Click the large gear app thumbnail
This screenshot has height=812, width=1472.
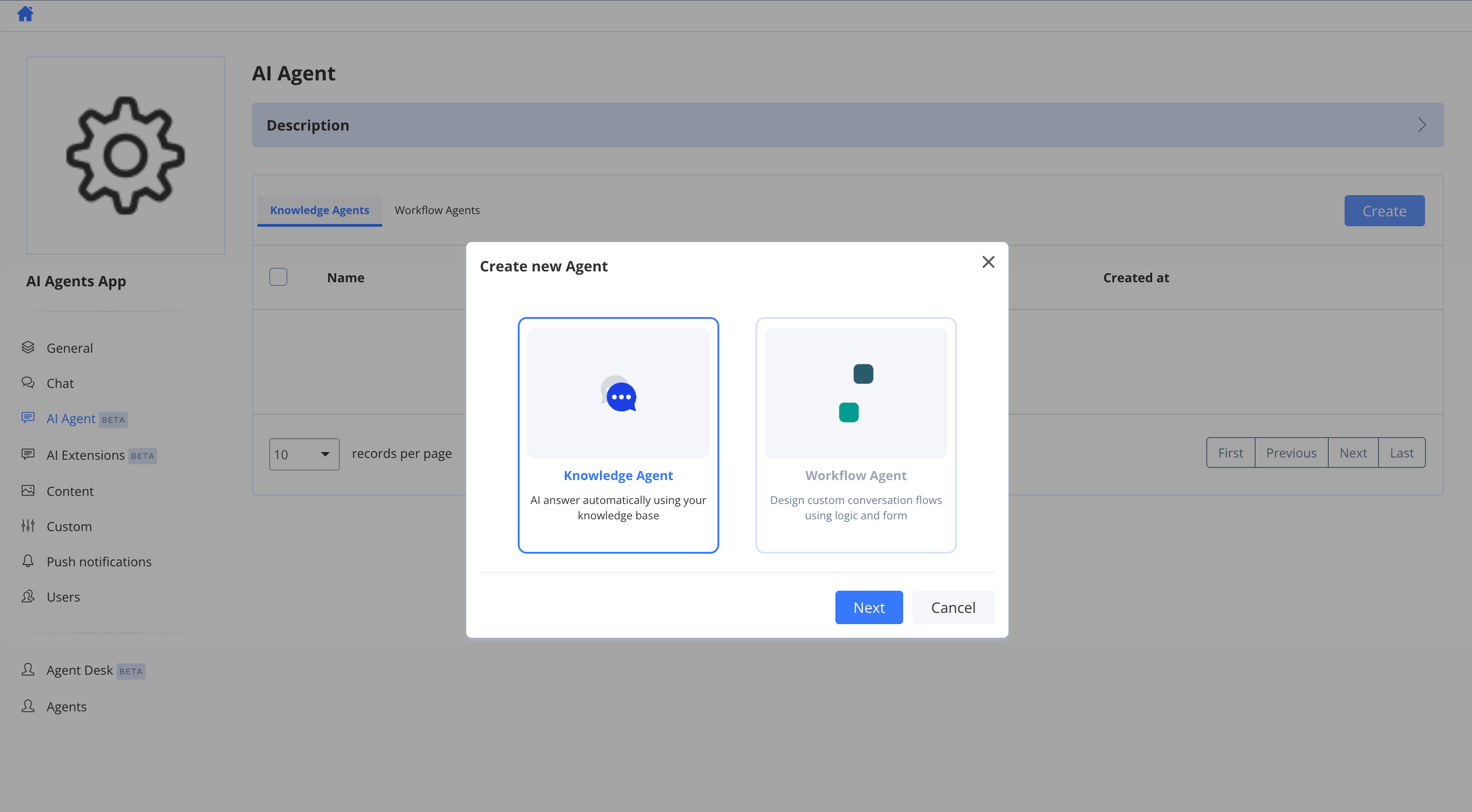point(126,155)
